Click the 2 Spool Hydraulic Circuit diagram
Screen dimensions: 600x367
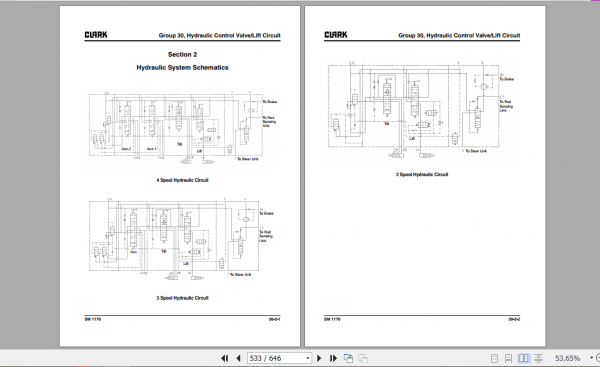click(x=421, y=110)
